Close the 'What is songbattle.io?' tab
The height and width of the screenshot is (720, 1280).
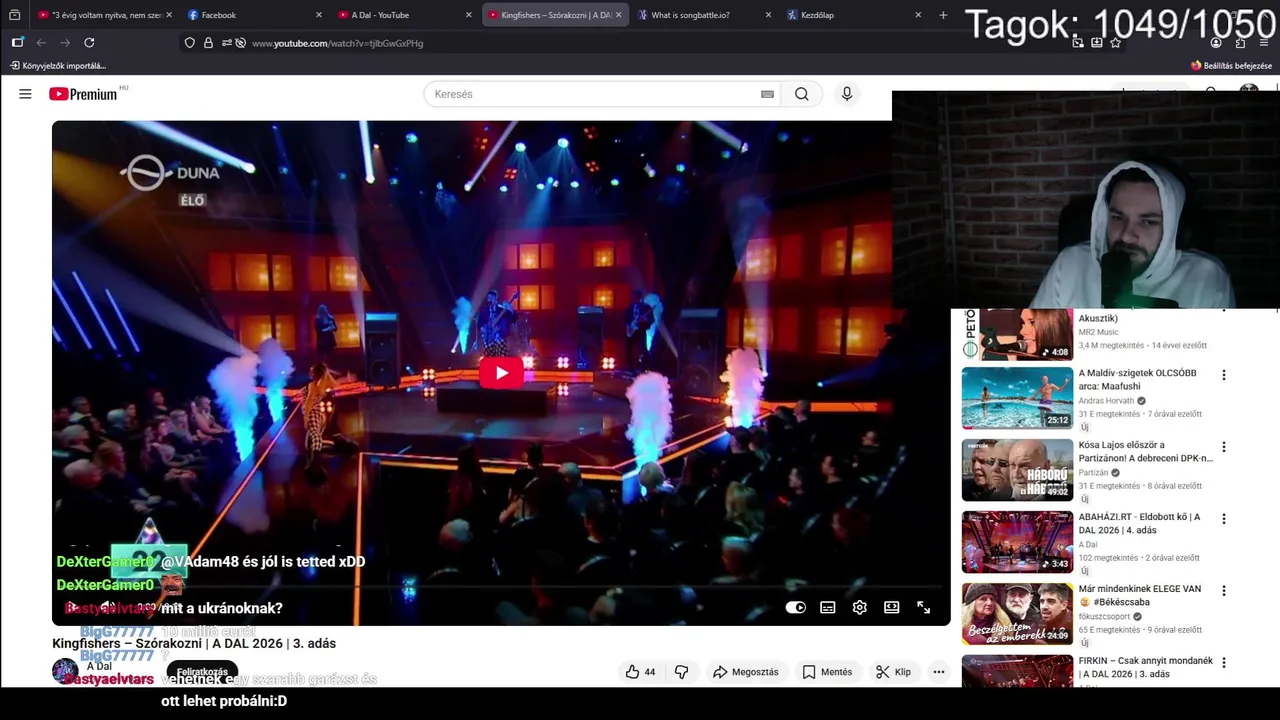point(769,15)
